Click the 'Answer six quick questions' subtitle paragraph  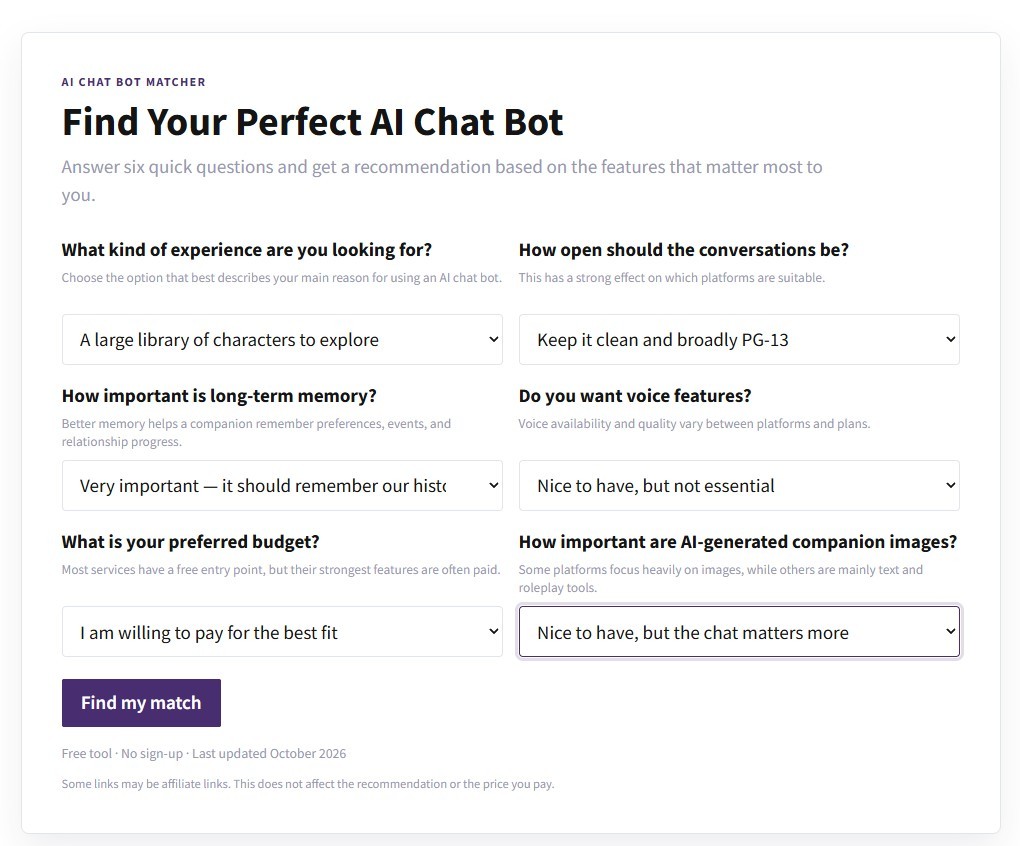(x=442, y=181)
